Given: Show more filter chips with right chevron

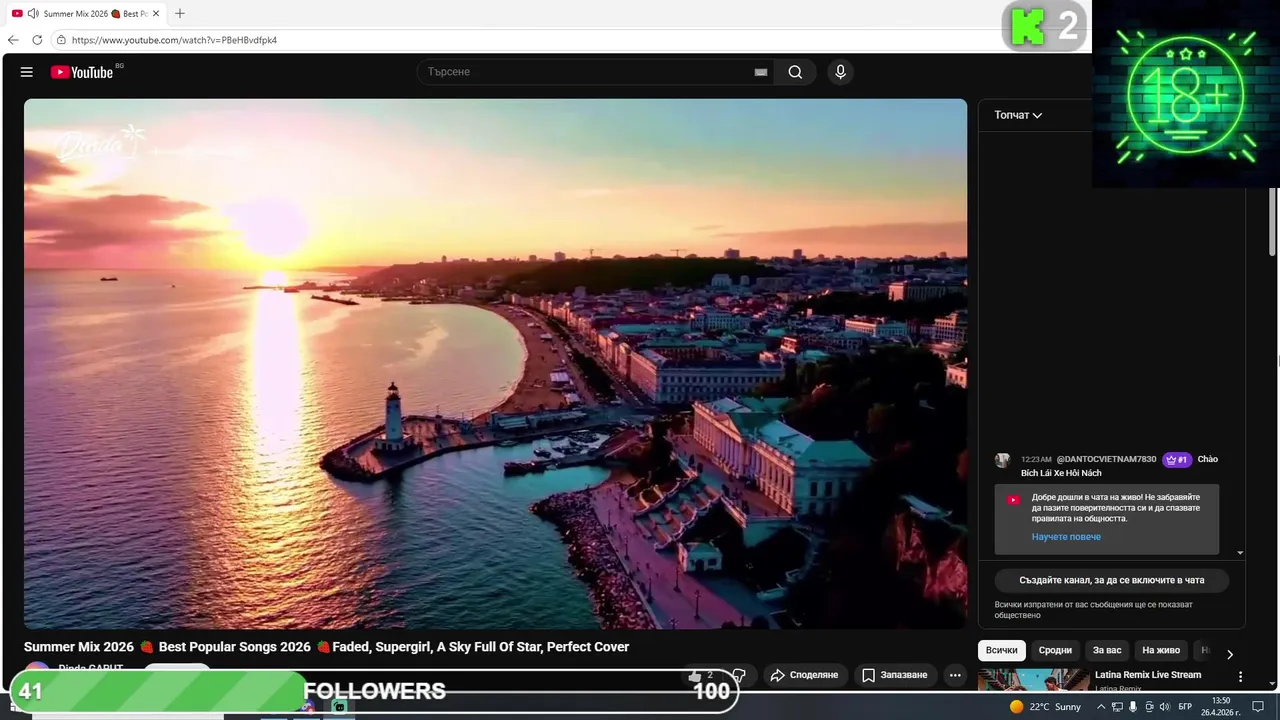Looking at the screenshot, I should 1229,654.
